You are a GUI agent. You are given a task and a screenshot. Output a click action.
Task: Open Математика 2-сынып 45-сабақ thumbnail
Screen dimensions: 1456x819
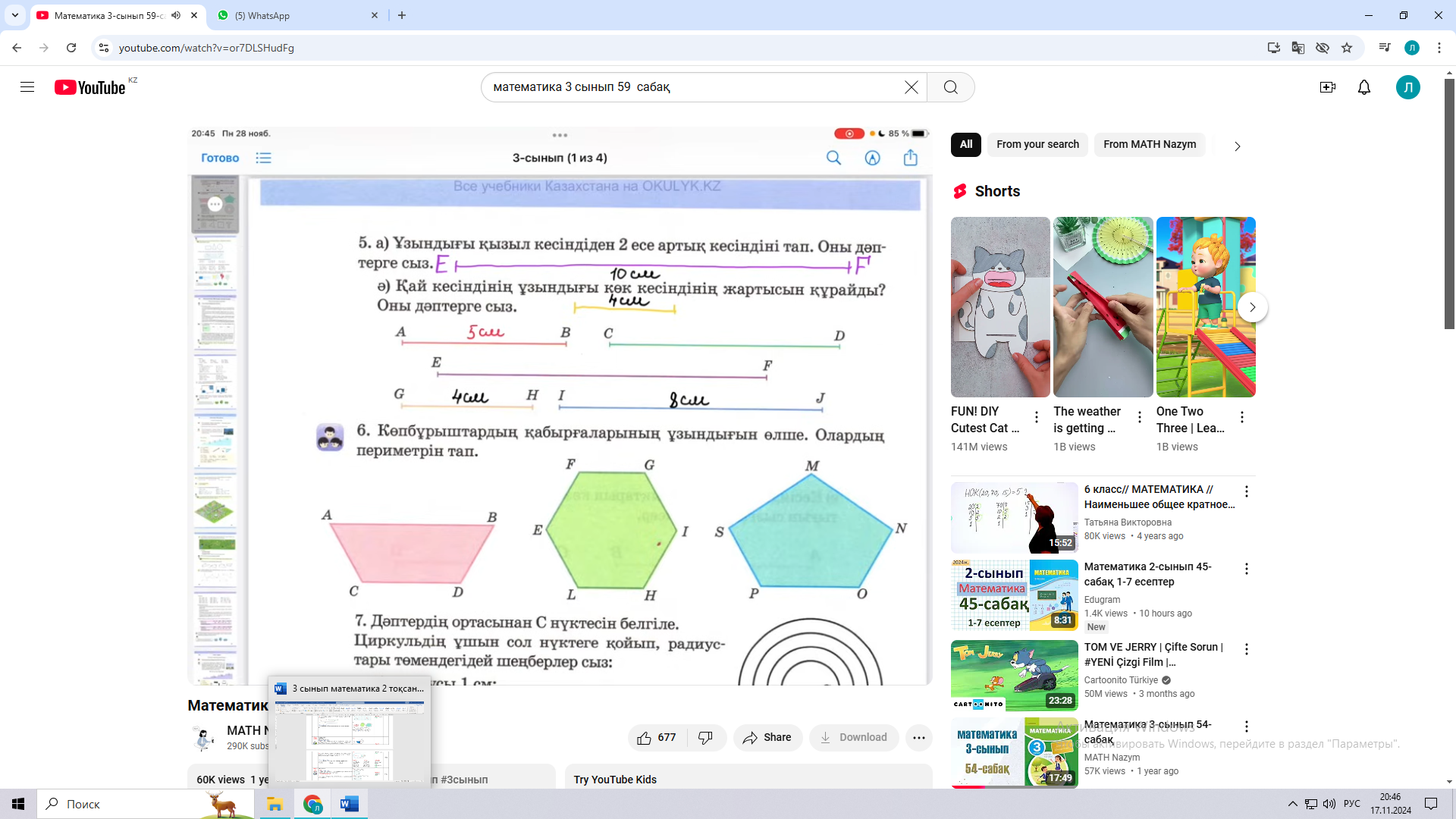(1014, 595)
